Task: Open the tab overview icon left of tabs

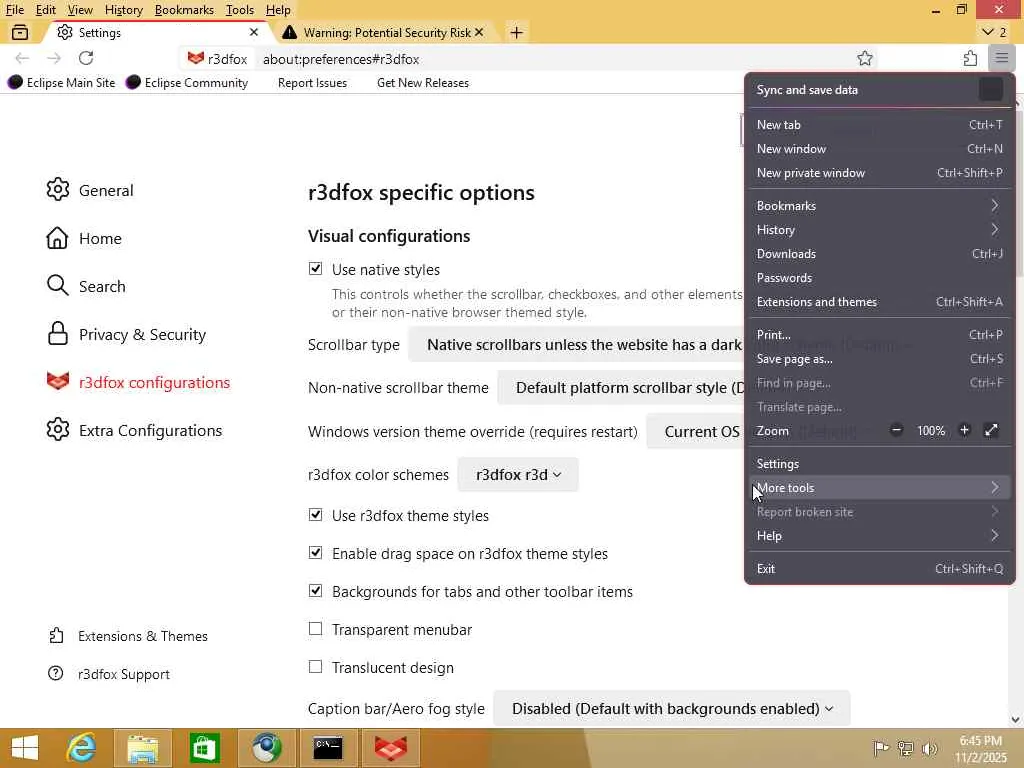Action: (x=20, y=32)
